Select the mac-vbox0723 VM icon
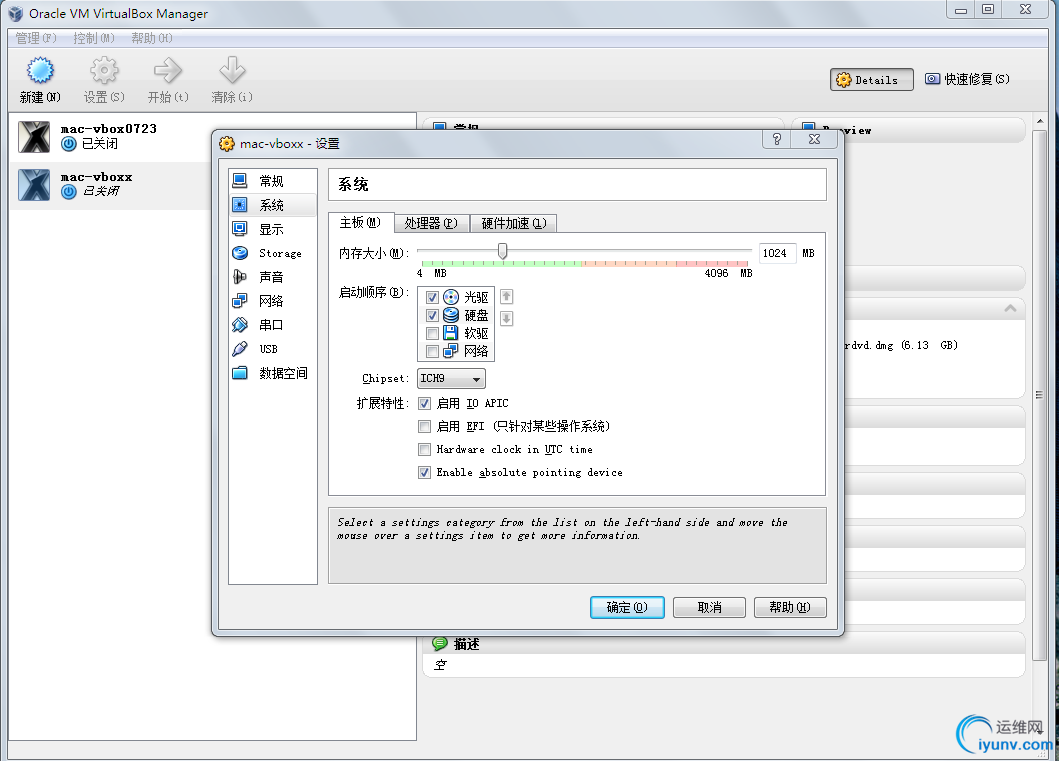 pyautogui.click(x=34, y=136)
